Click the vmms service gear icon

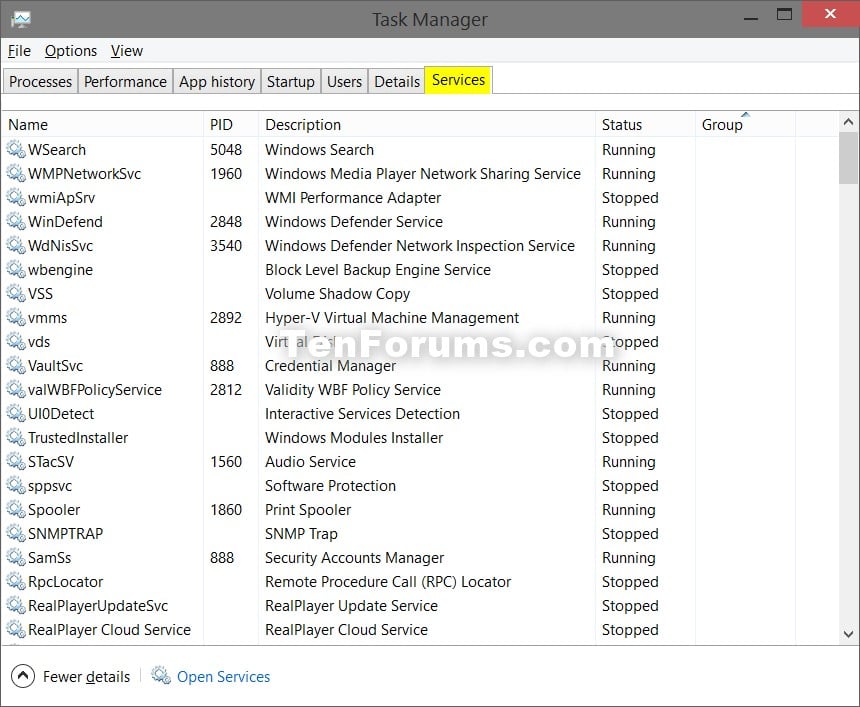[16, 318]
